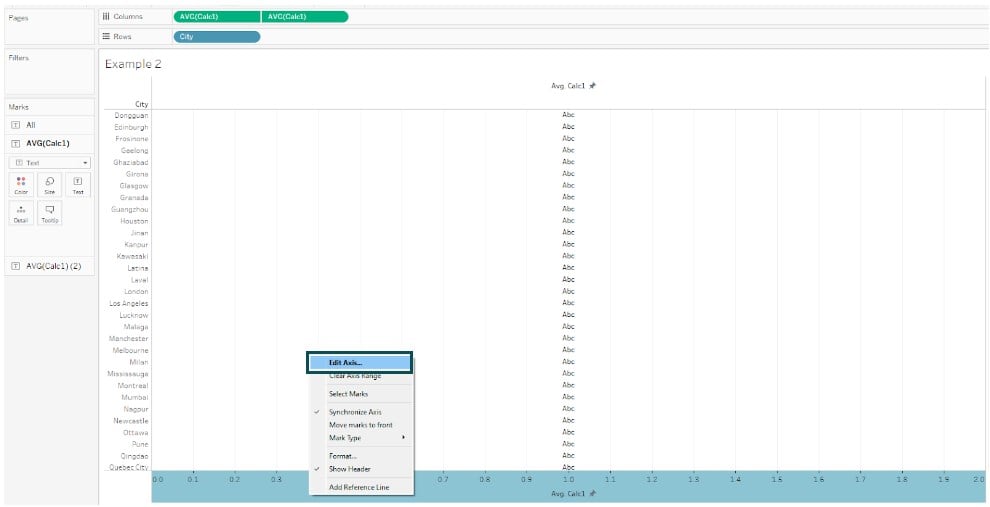Select the Houston row label
The width and height of the screenshot is (990, 507).
point(134,222)
